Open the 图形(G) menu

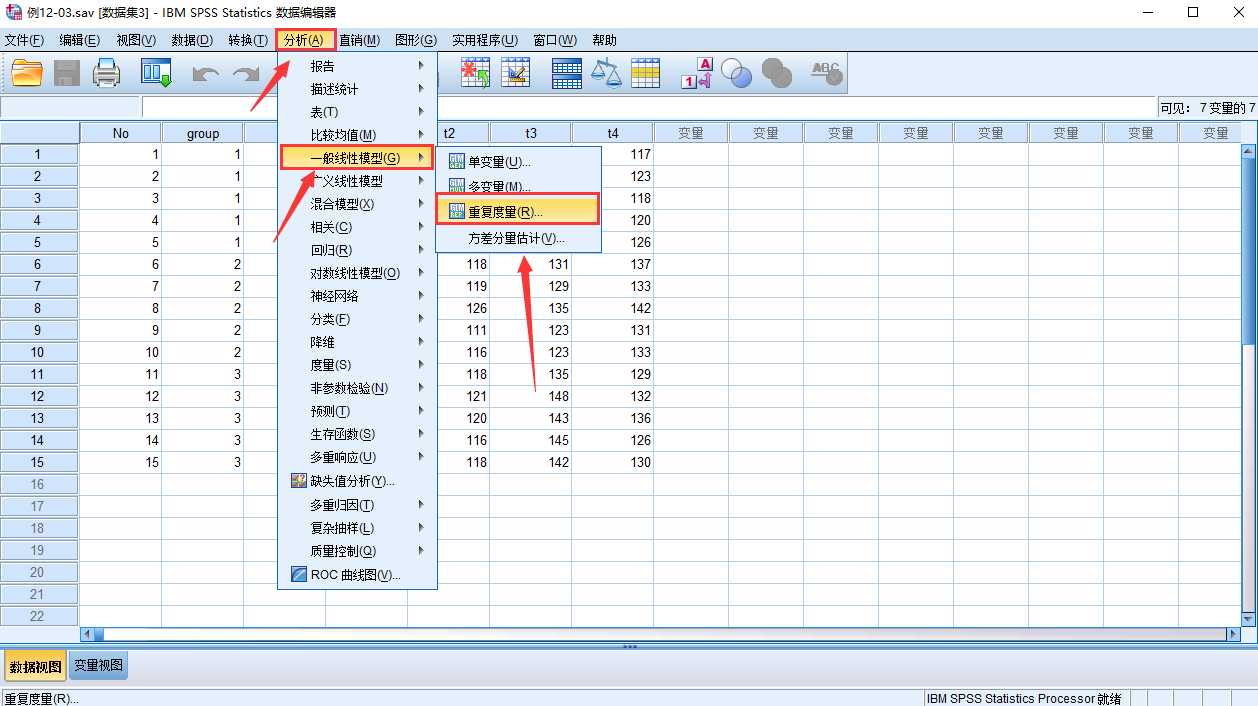pyautogui.click(x=416, y=40)
